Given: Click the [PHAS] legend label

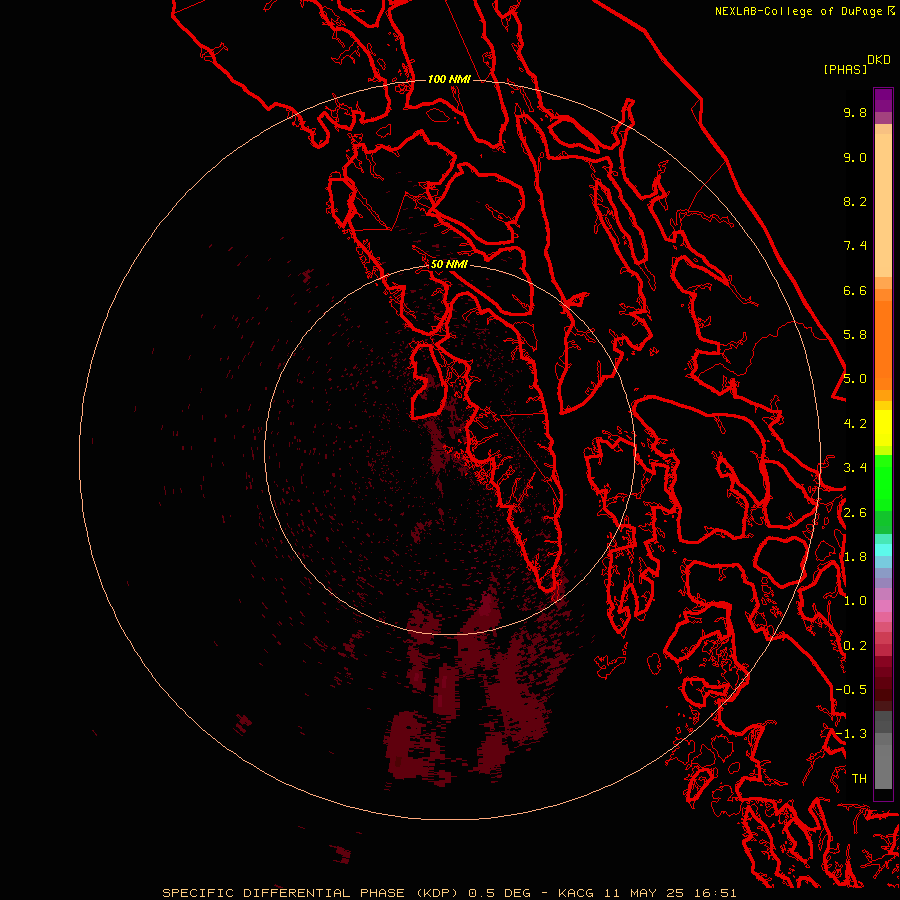Looking at the screenshot, I should 845,69.
